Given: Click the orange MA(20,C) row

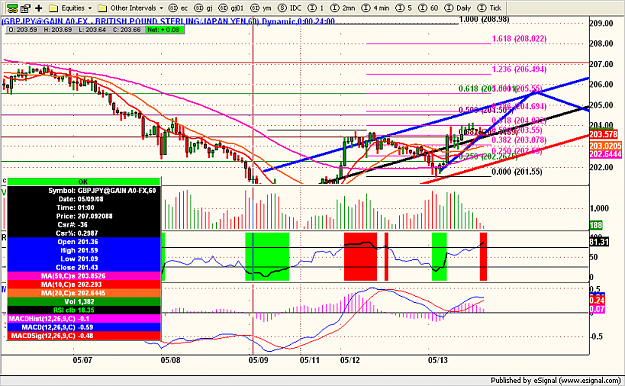Looking at the screenshot, I should [84, 293].
